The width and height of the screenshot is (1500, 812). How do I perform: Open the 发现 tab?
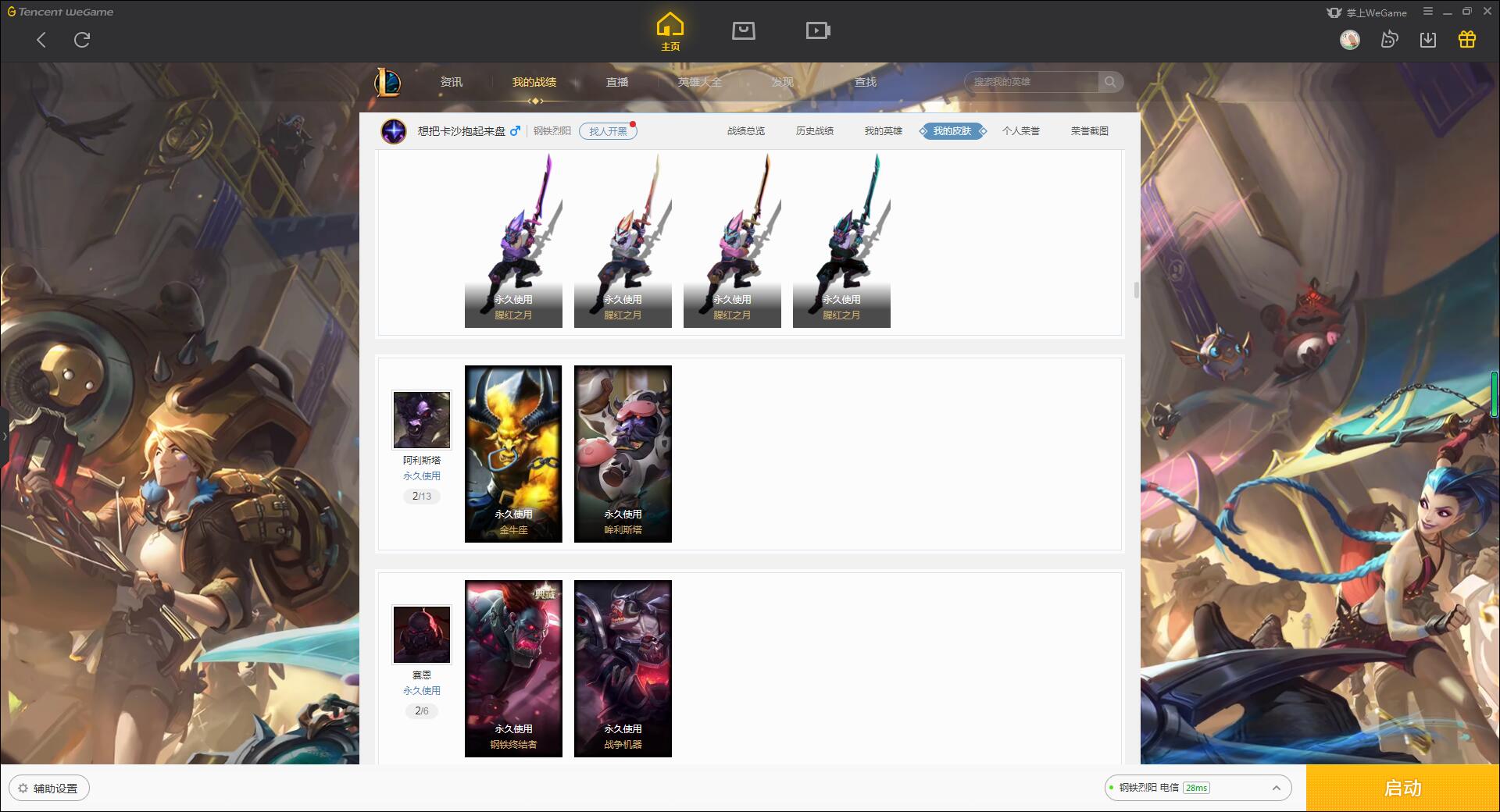coord(783,82)
